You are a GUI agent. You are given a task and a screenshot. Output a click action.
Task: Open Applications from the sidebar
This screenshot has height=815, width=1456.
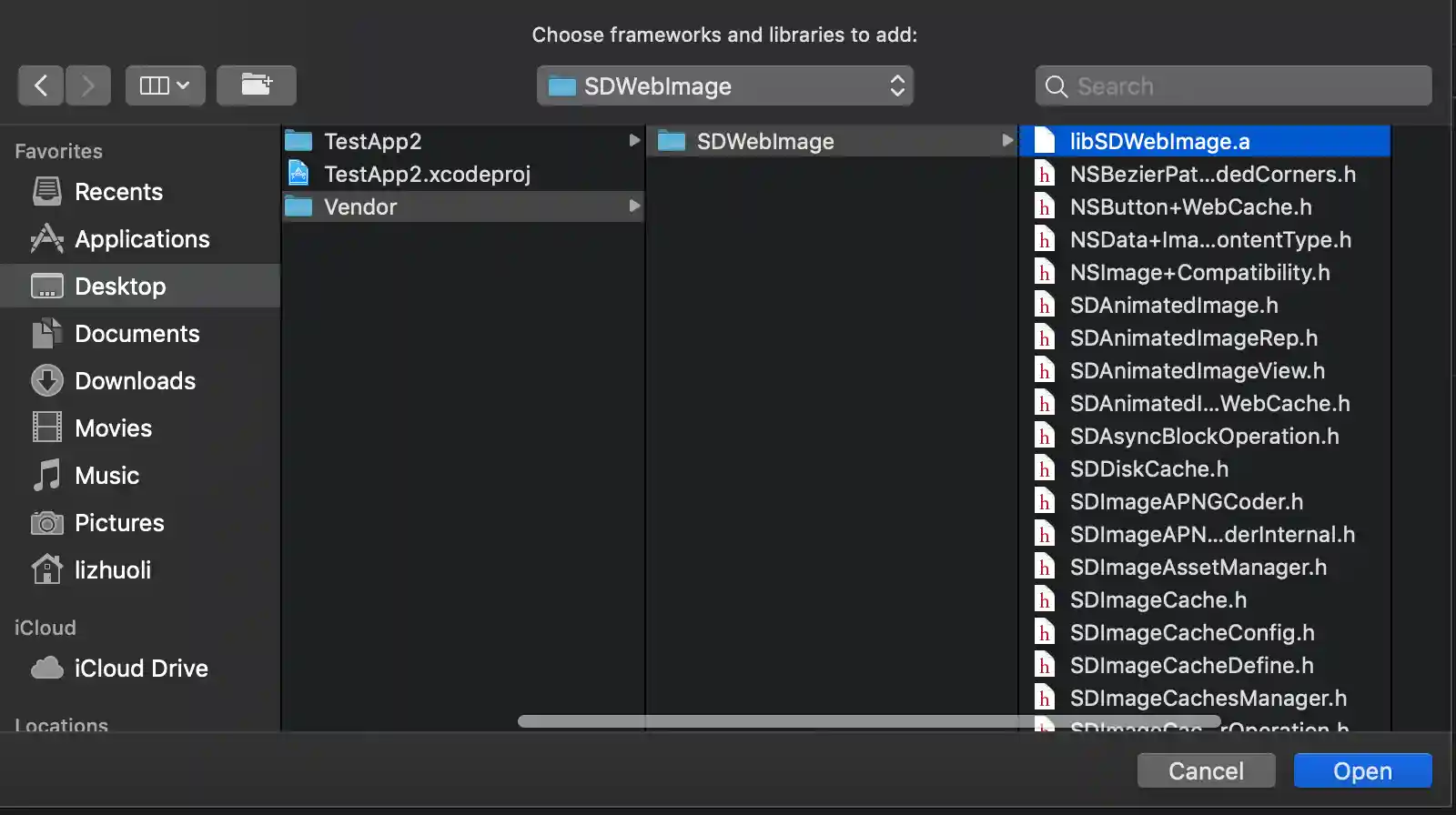142,239
